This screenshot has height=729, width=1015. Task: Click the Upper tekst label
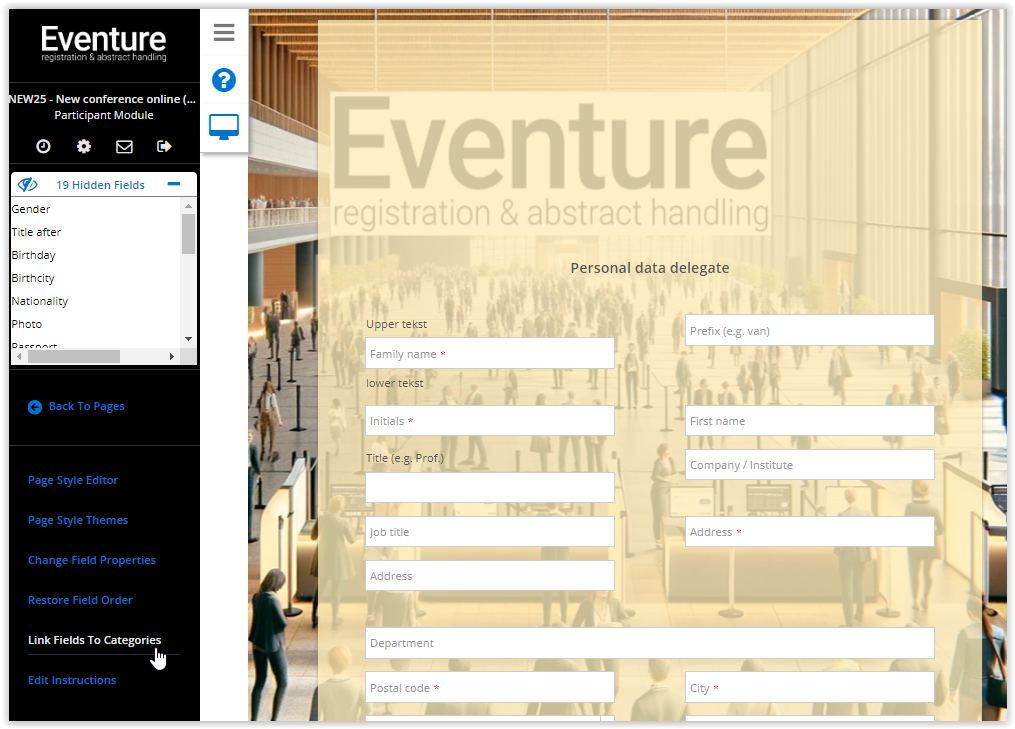coord(396,324)
